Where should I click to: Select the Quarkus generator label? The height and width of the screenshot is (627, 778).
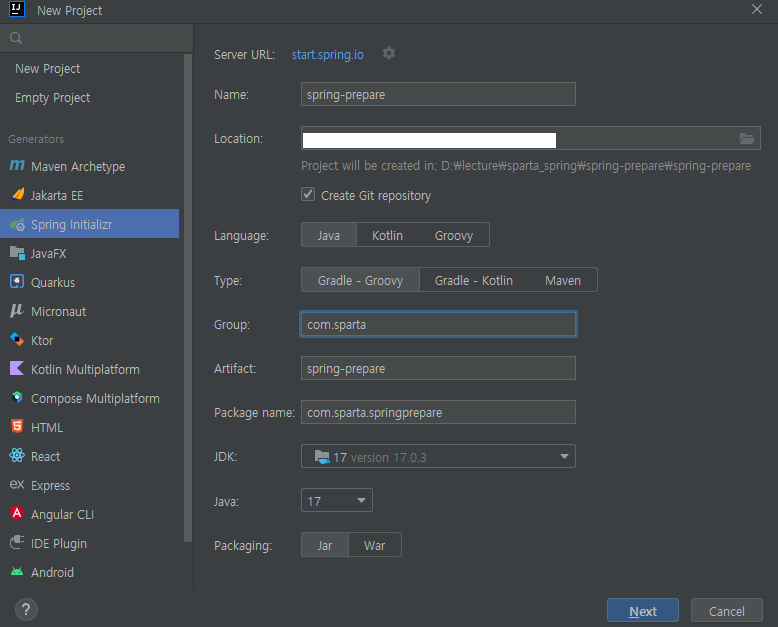[x=53, y=283]
